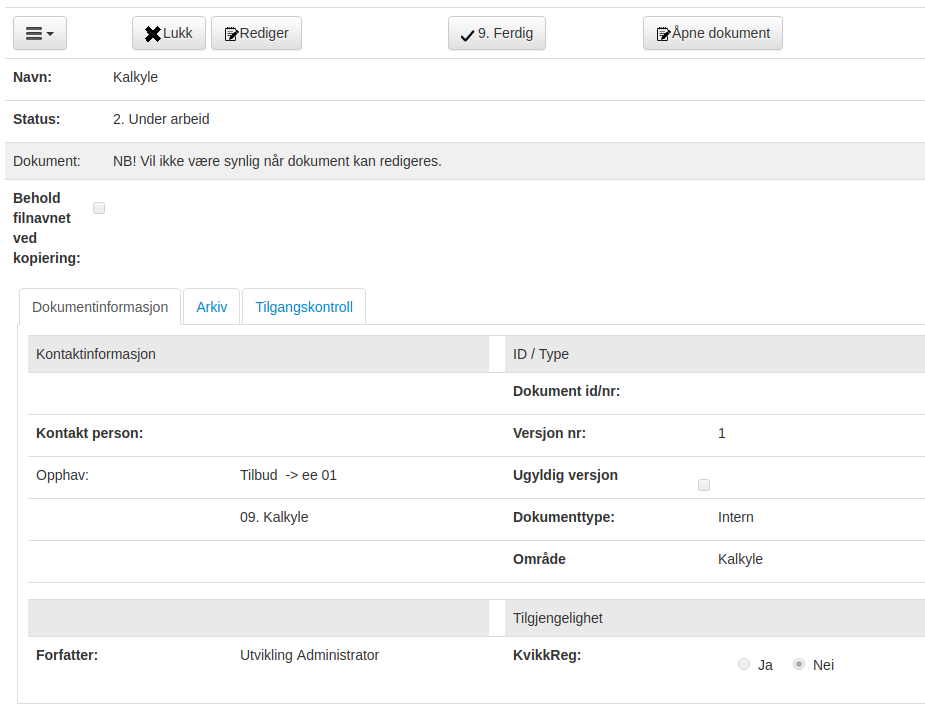Image resolution: width=925 pixels, height=712 pixels.
Task: Select Nei for KvikkReg
Action: [799, 664]
